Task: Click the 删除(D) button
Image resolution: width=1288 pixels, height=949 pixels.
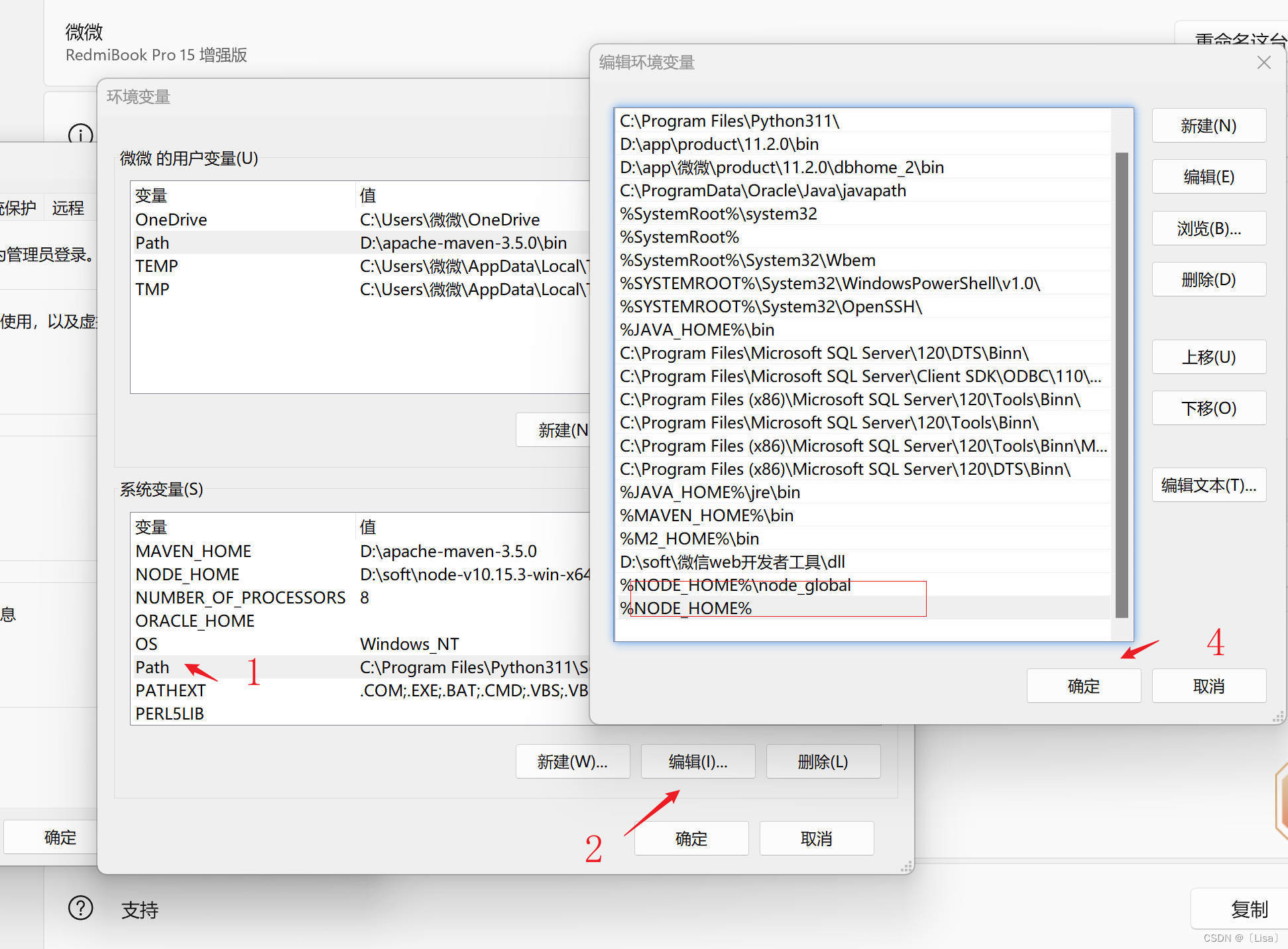Action: [1208, 280]
